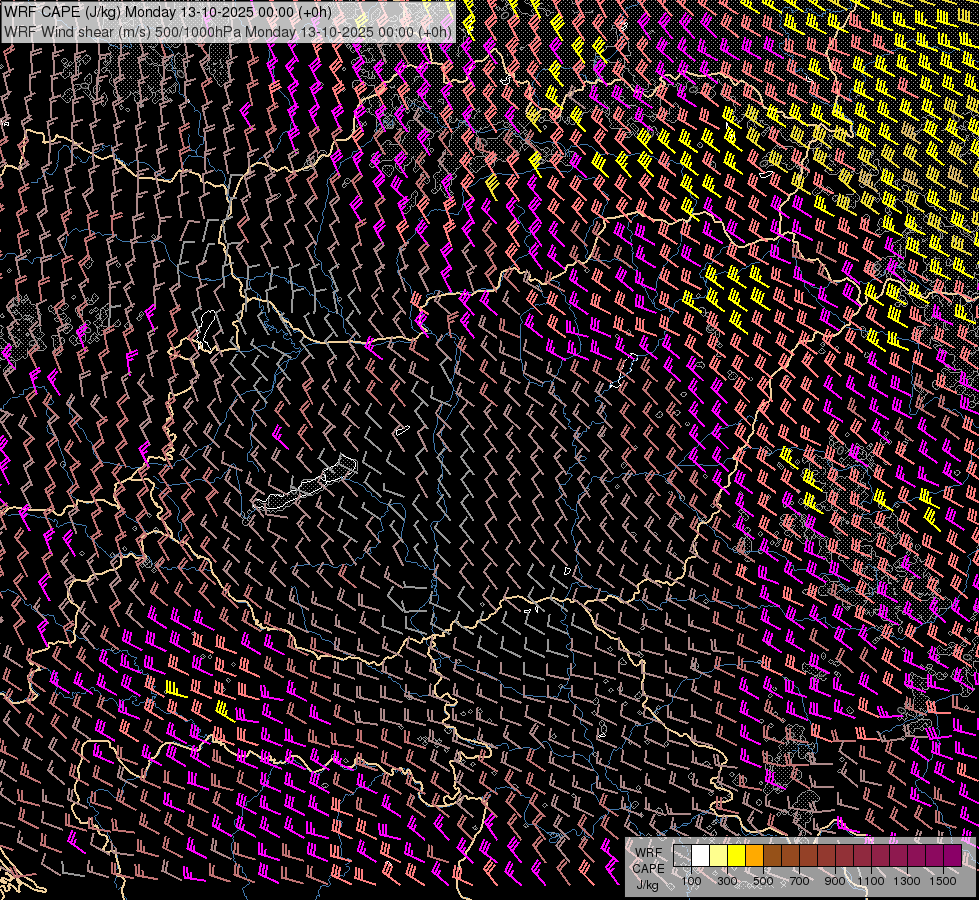Image resolution: width=979 pixels, height=900 pixels.
Task: Click the 1300 legend scale label
Action: (907, 881)
